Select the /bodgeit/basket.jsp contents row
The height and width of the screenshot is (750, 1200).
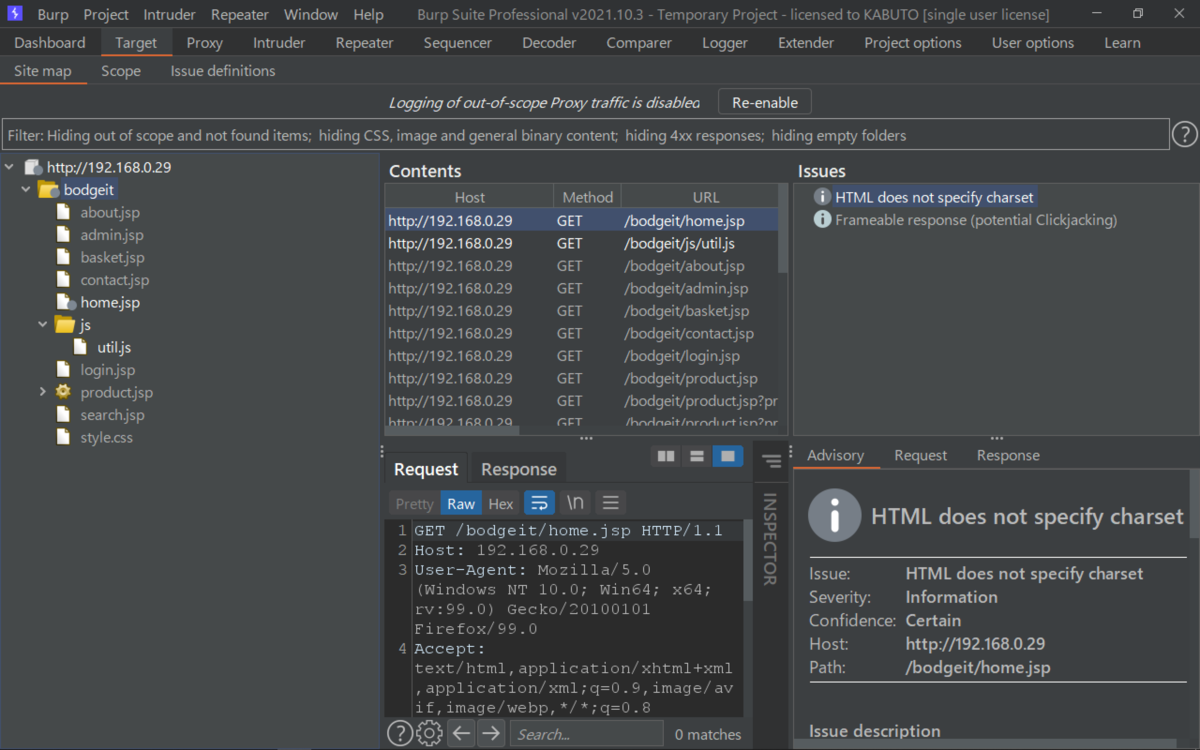click(582, 311)
